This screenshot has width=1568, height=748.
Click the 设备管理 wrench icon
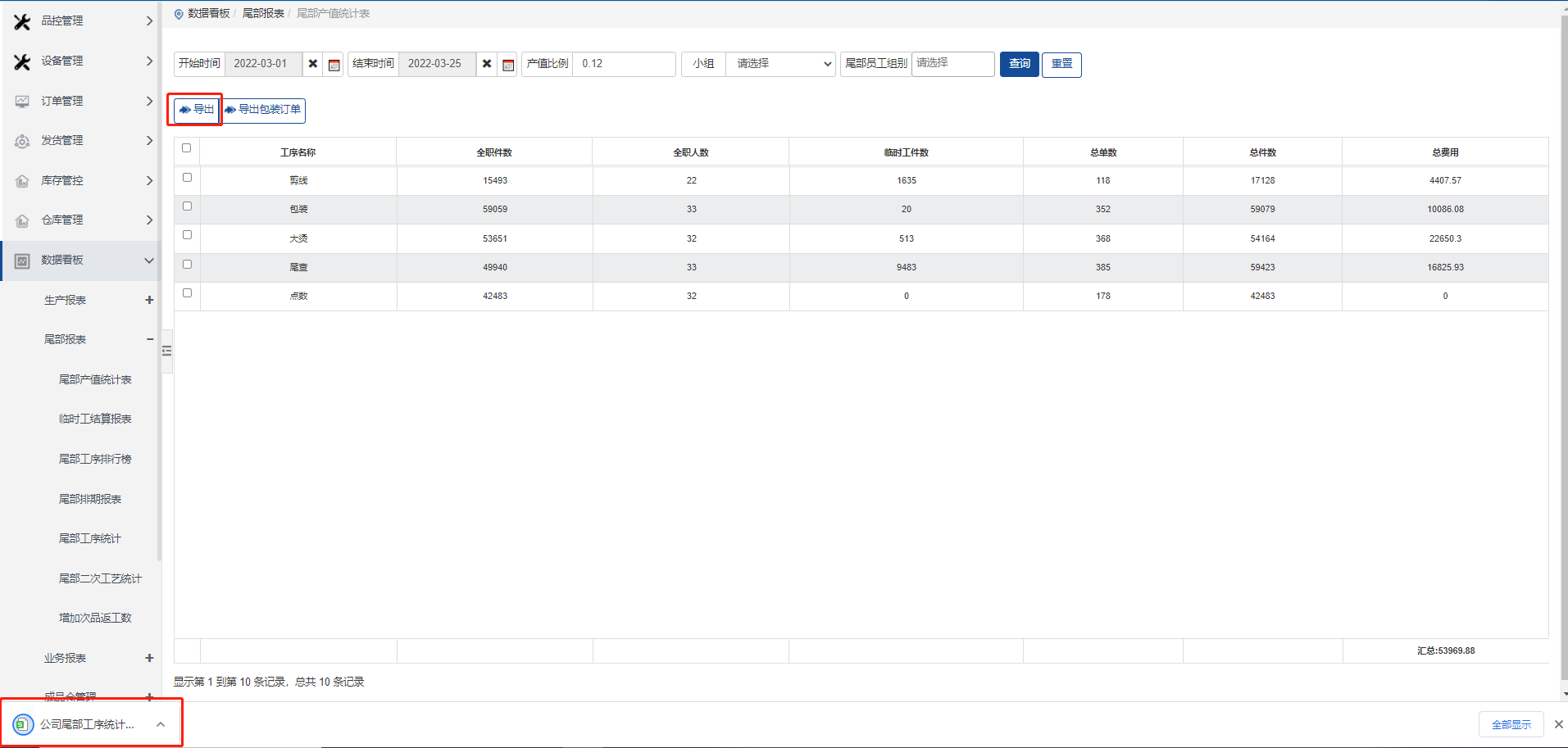coord(22,61)
